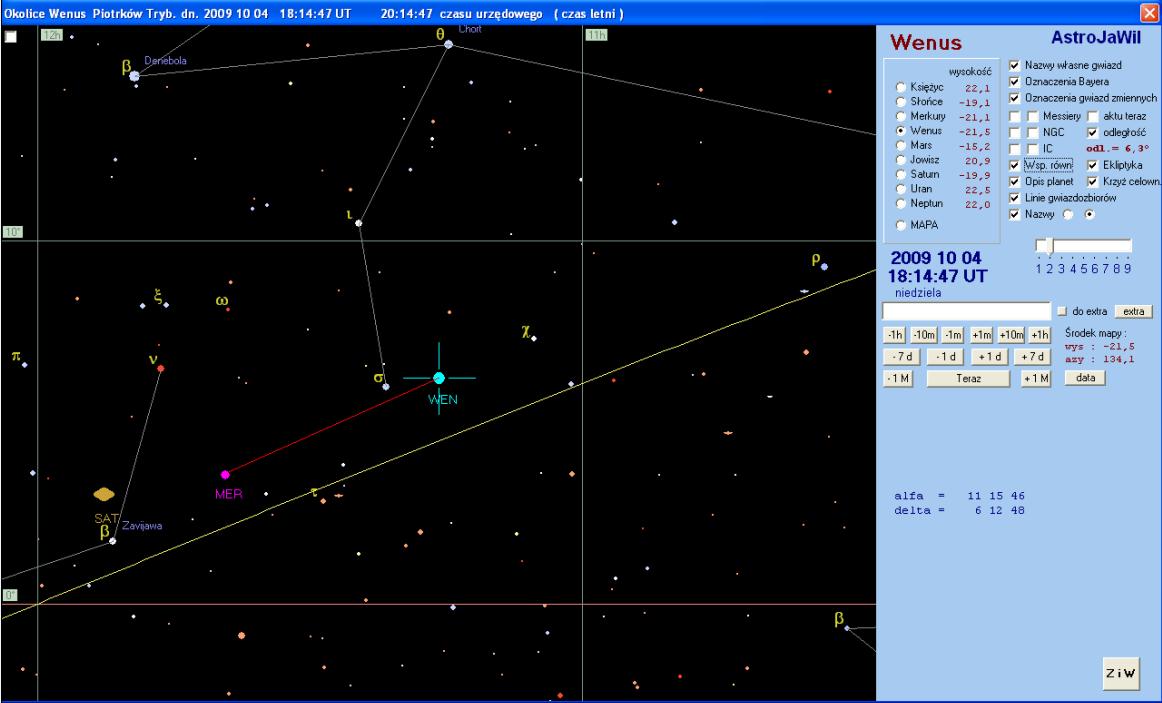This screenshot has width=1162, height=703.
Task: Toggle Oznaczenia Bayera checkbox
Action: [1015, 81]
